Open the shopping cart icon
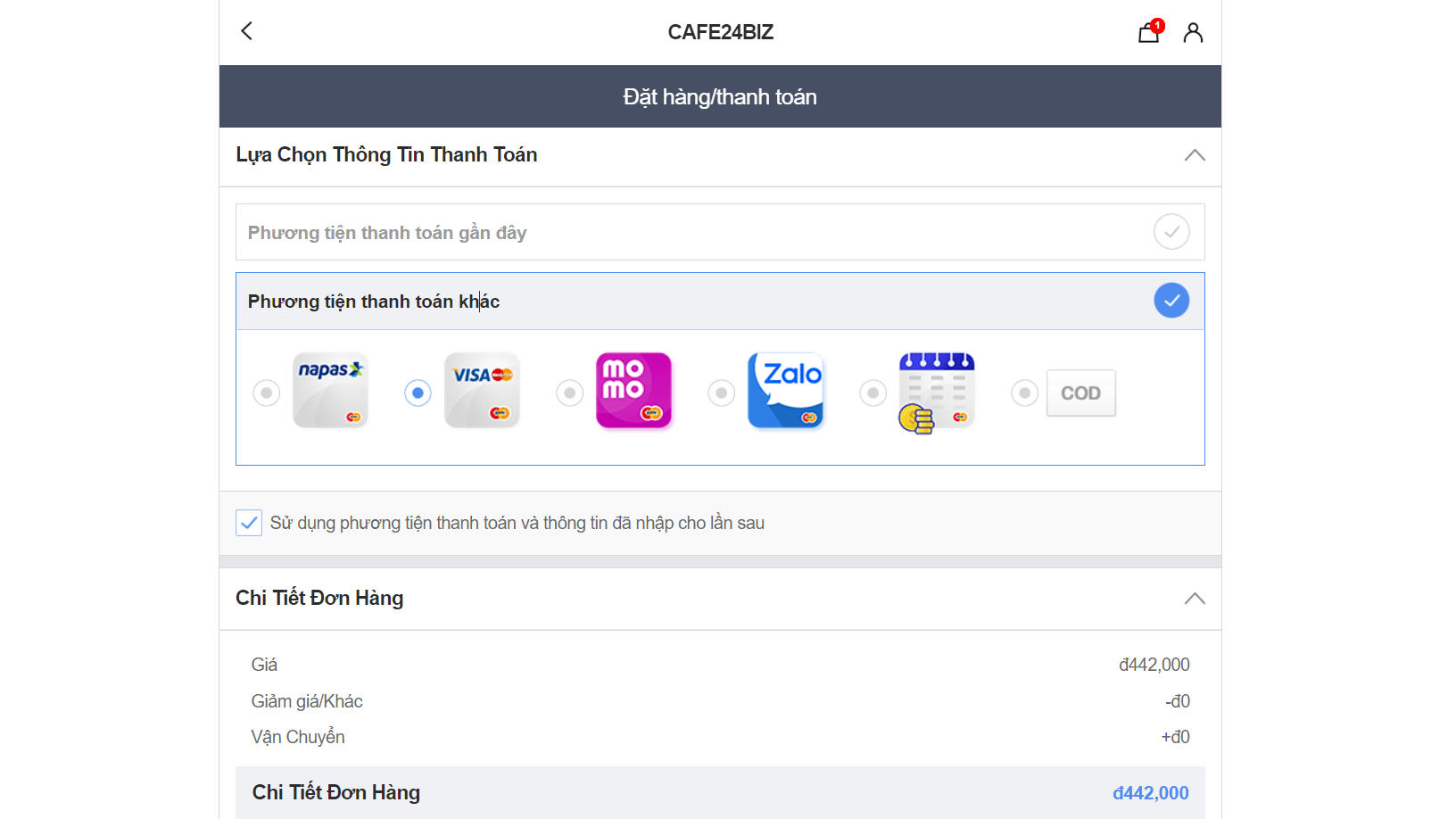 tap(1148, 33)
